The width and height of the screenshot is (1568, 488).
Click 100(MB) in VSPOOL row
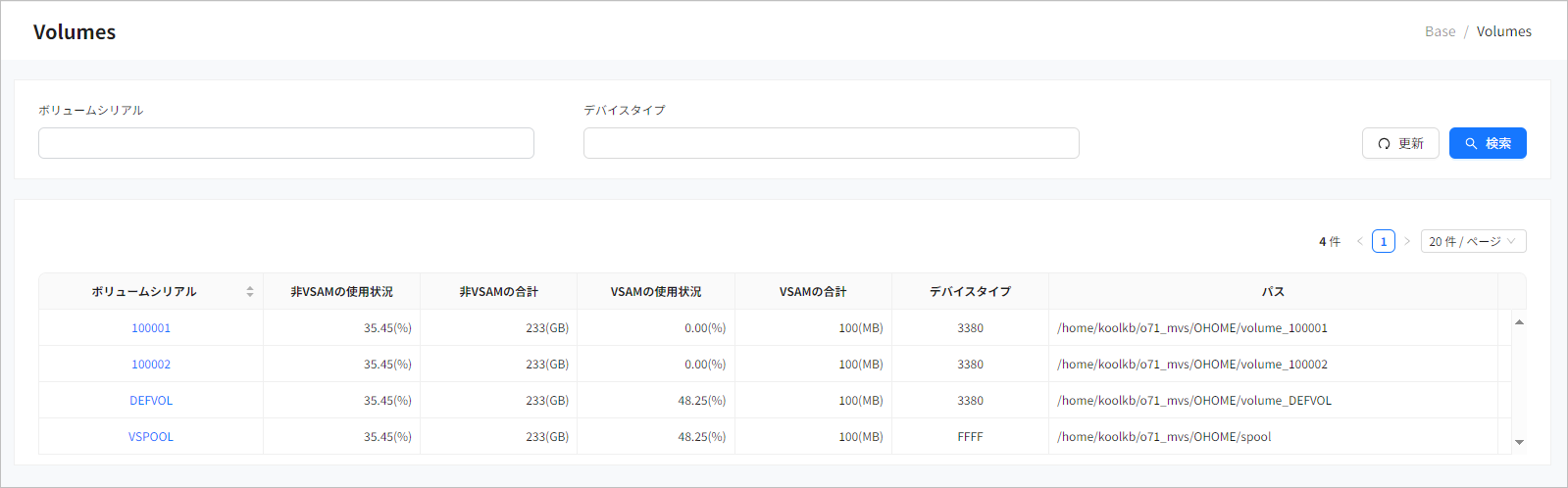tap(861, 437)
